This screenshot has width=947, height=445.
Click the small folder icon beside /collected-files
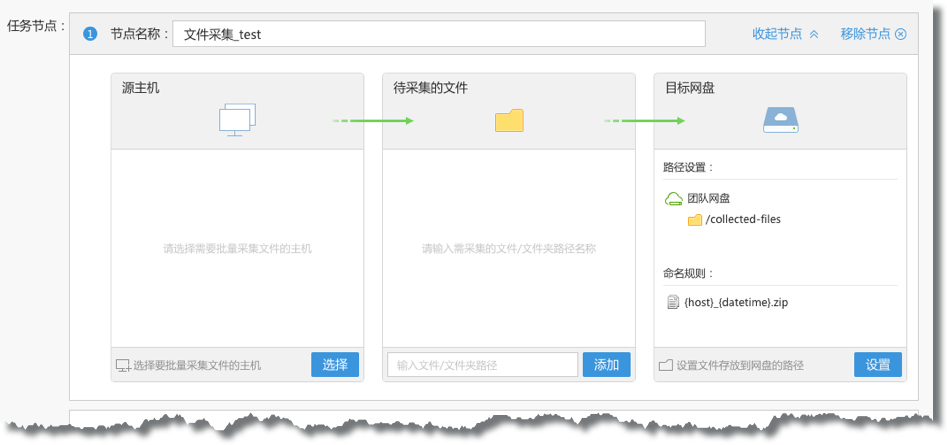click(694, 220)
